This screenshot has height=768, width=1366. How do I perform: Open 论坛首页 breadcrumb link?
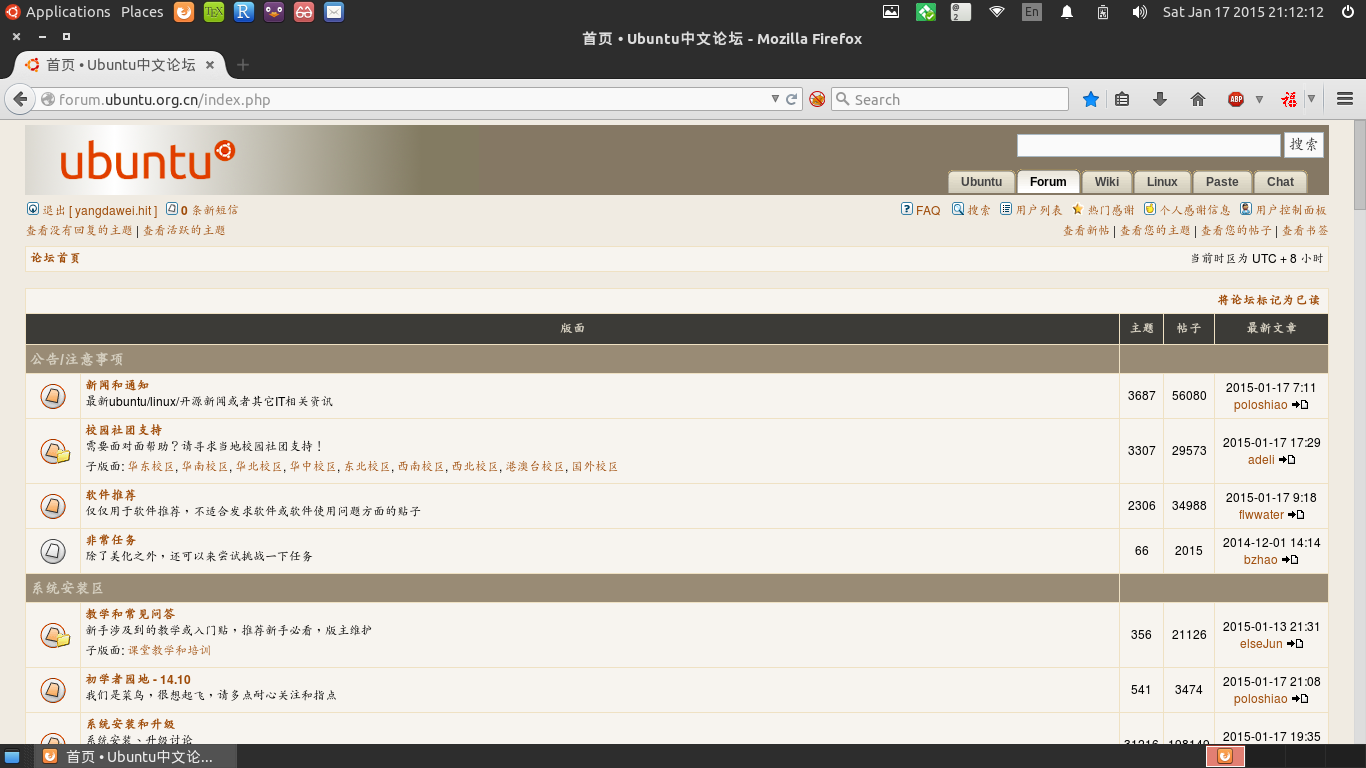(x=55, y=258)
